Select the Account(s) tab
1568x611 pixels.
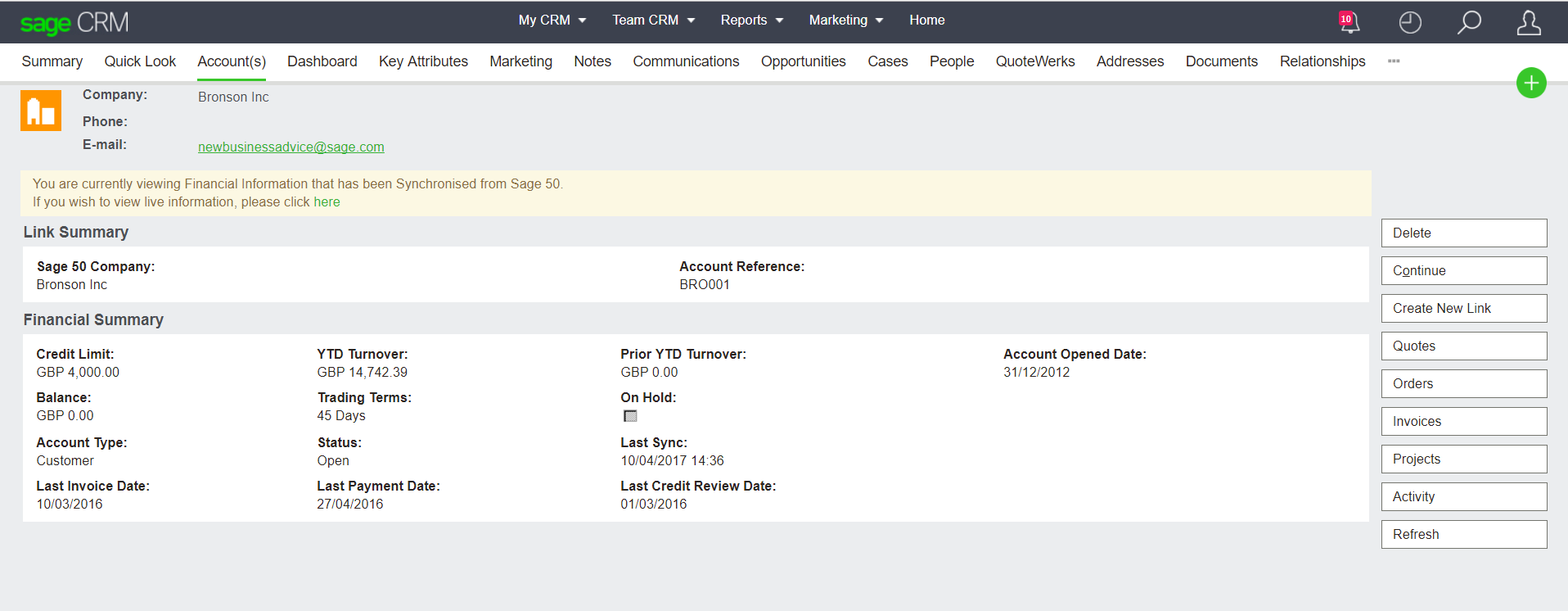[232, 61]
